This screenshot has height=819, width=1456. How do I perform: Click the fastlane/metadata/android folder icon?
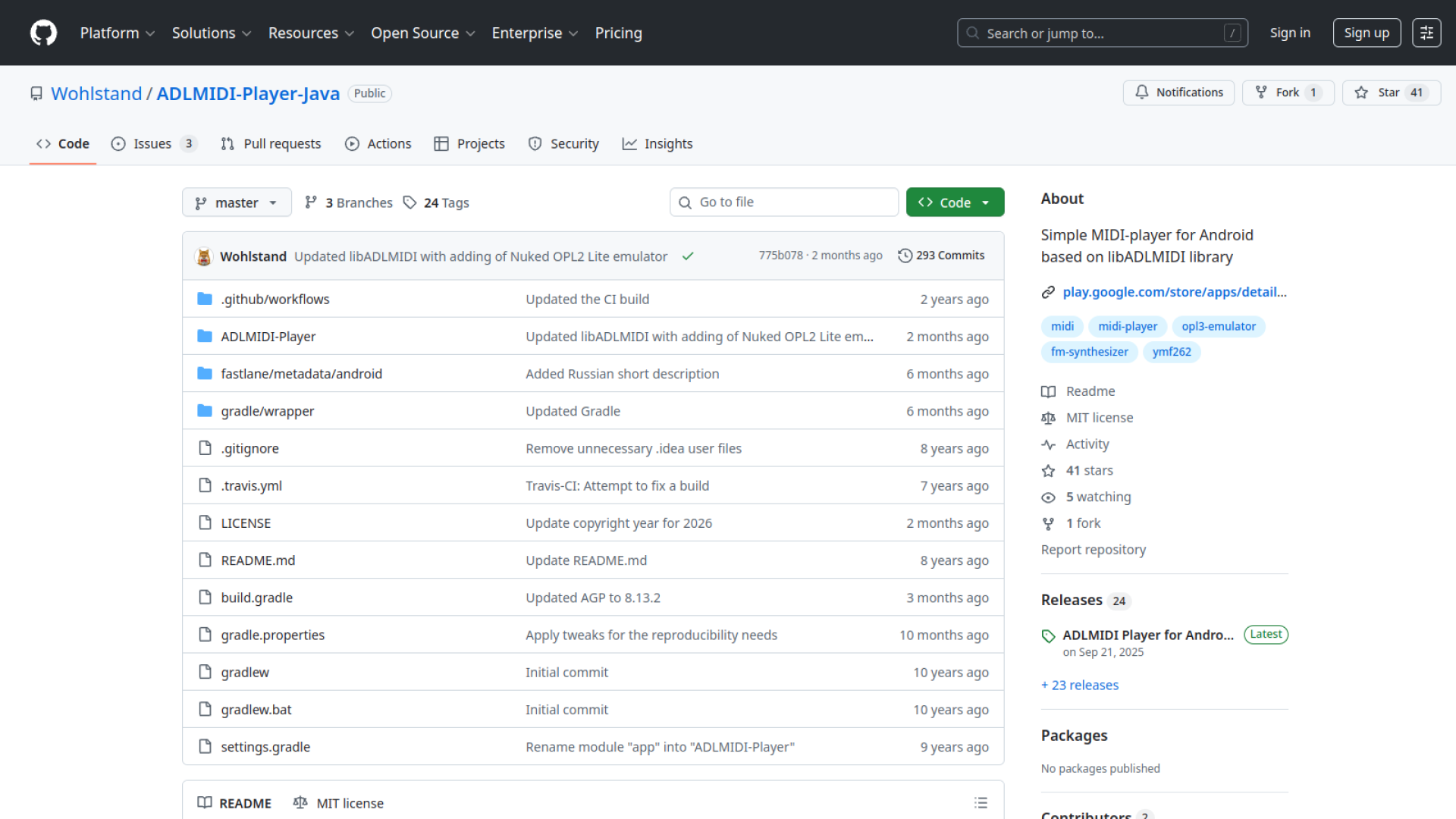click(x=205, y=373)
